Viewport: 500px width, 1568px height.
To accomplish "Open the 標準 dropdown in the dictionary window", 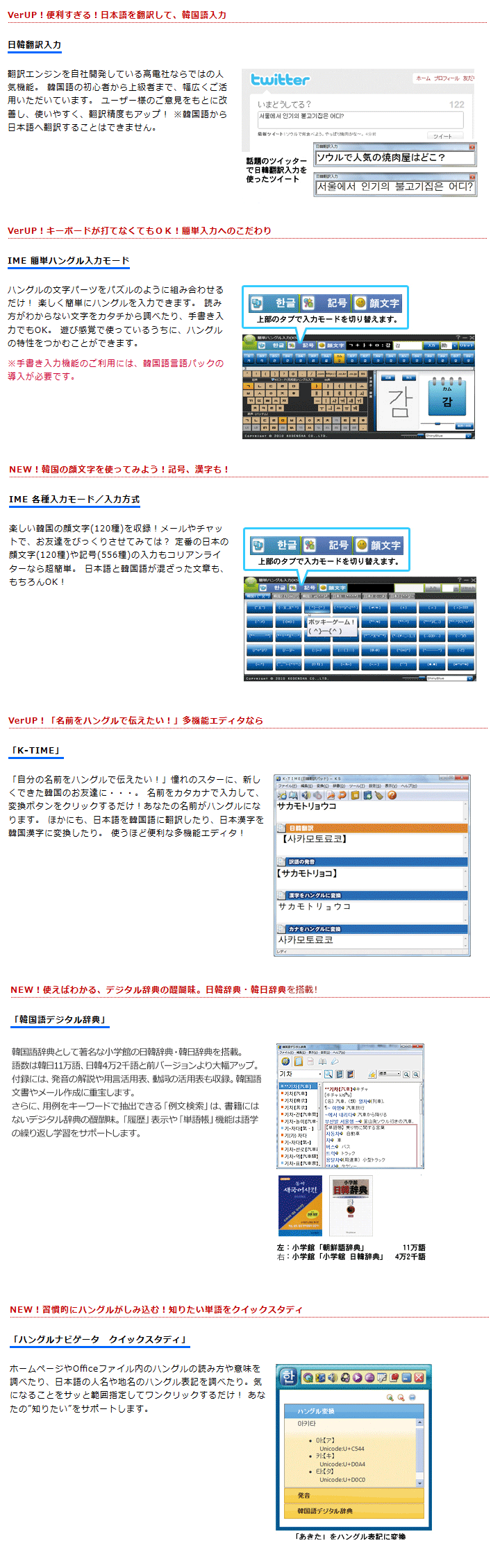I will click(390, 1073).
